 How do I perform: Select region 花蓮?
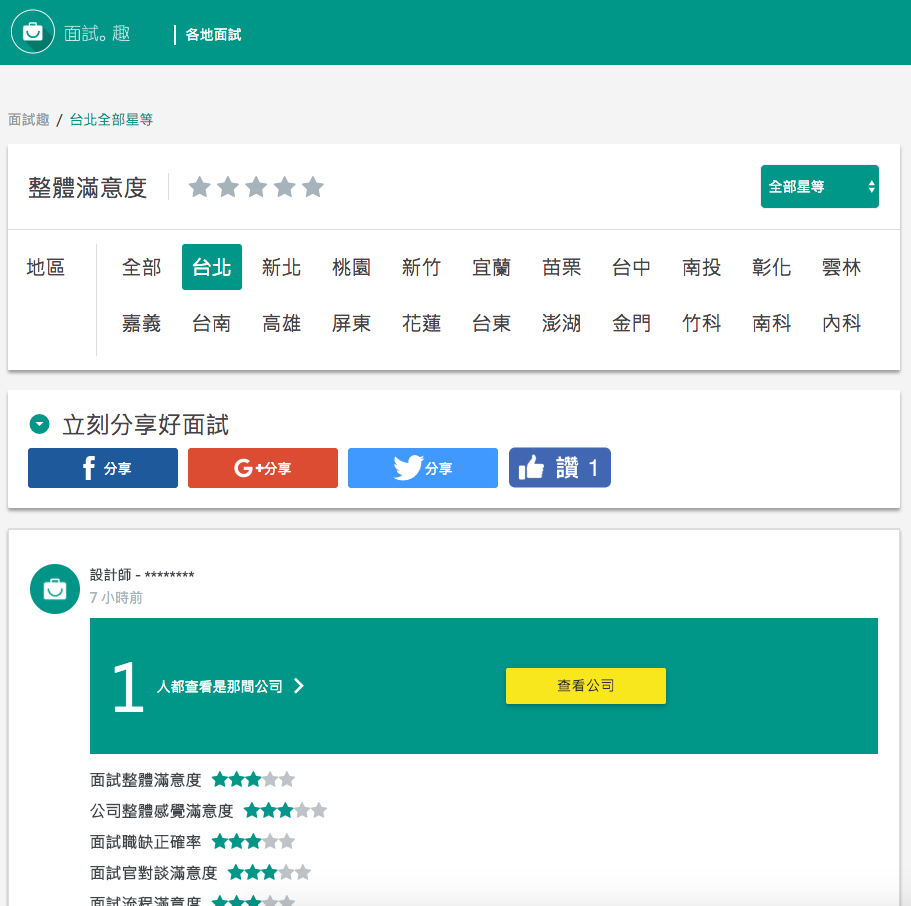click(x=421, y=323)
